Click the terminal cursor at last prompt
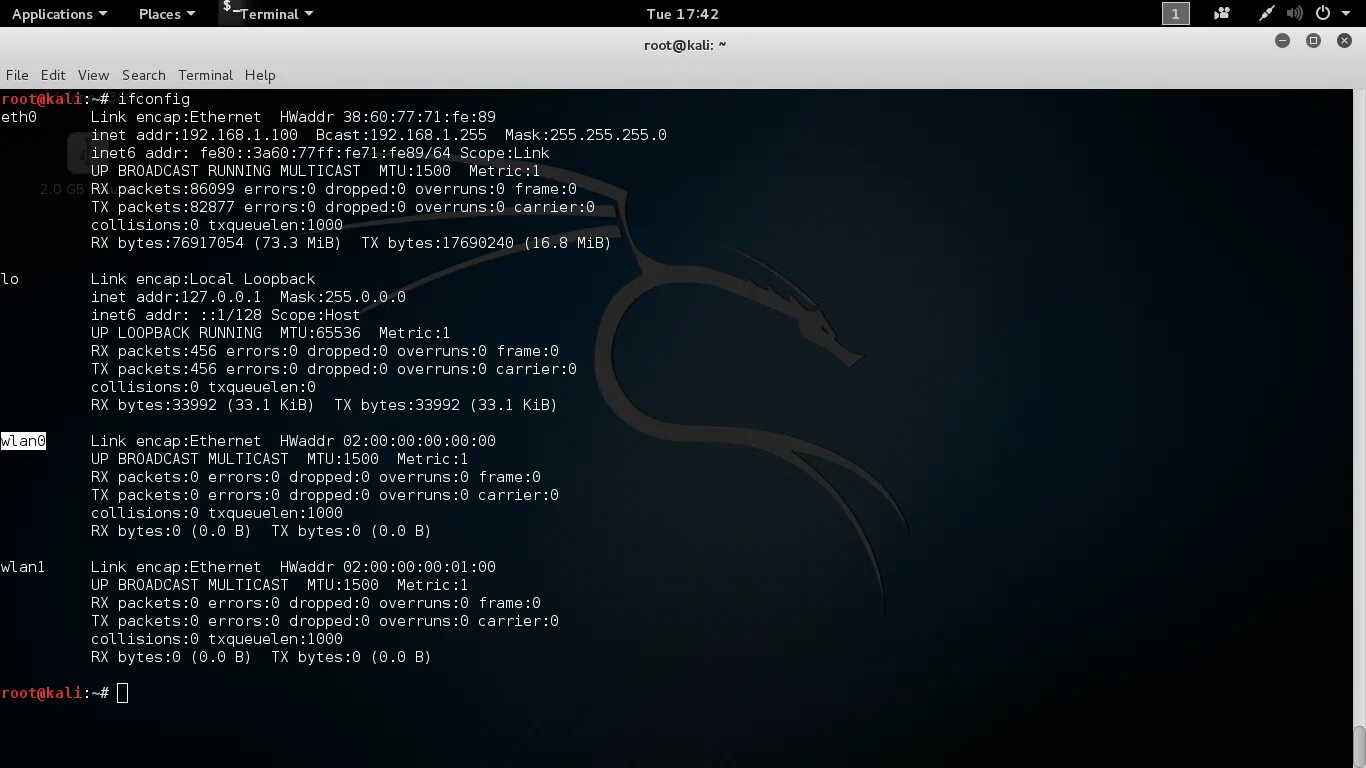 [122, 693]
